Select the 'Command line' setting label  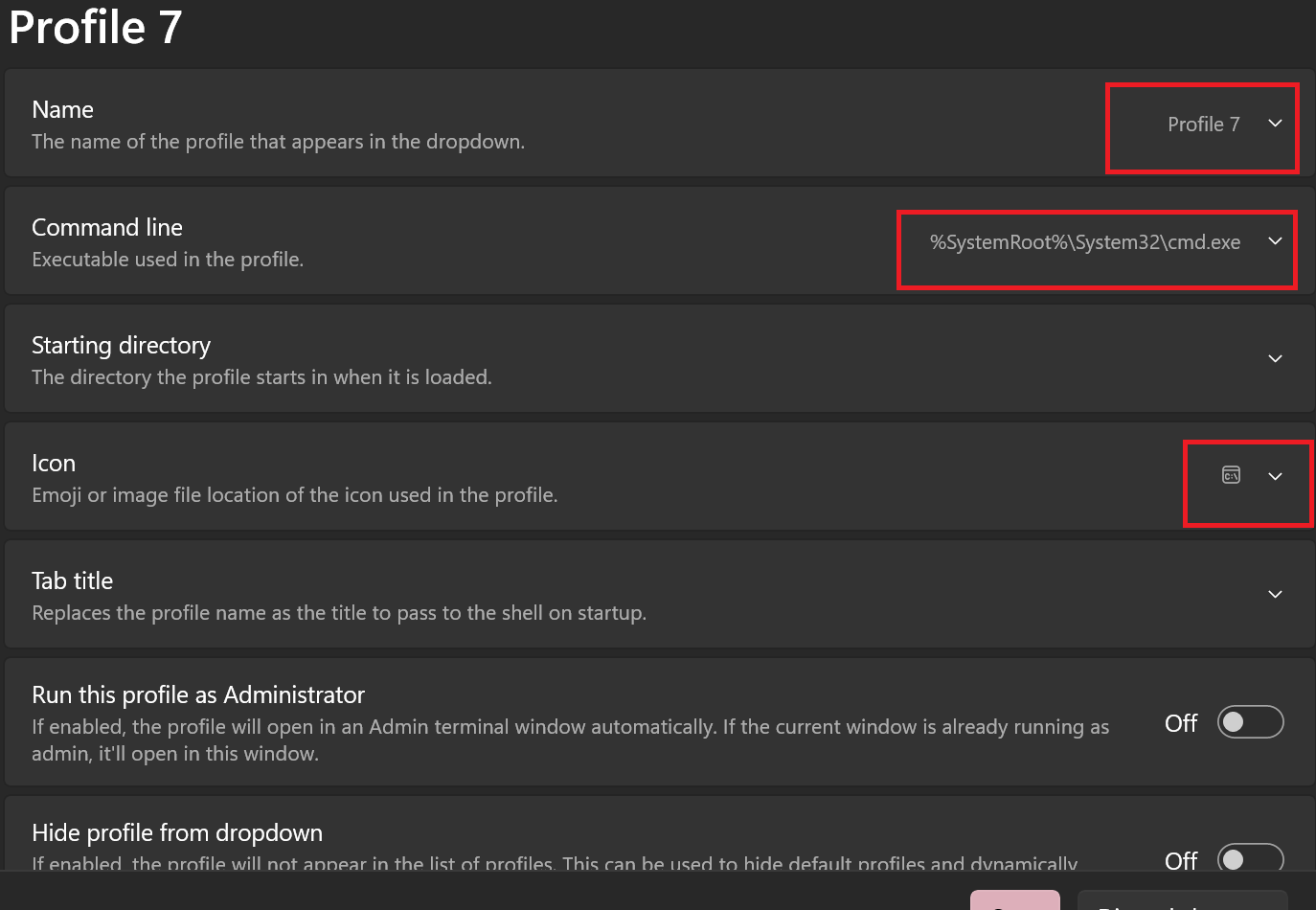coord(107,228)
